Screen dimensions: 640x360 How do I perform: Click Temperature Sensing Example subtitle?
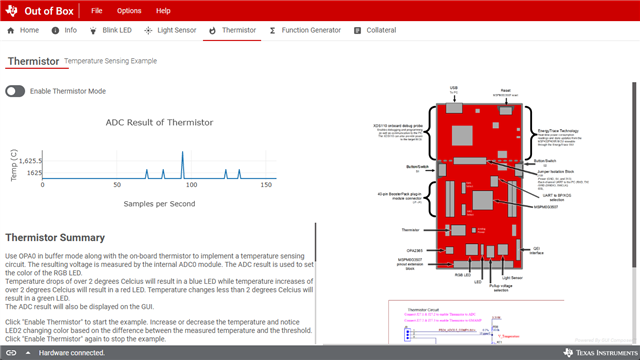(x=110, y=61)
